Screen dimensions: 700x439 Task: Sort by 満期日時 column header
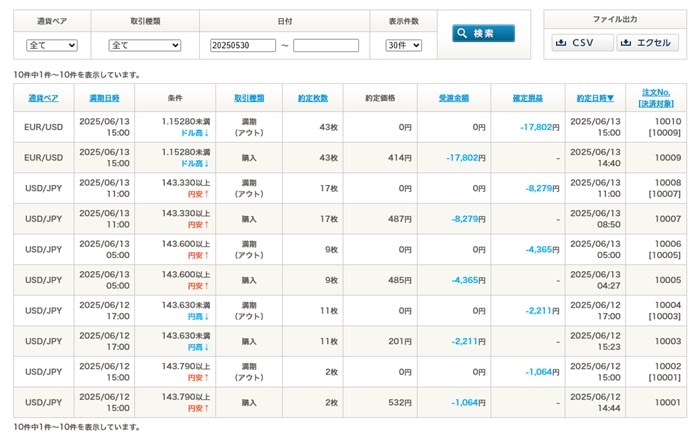pos(104,98)
